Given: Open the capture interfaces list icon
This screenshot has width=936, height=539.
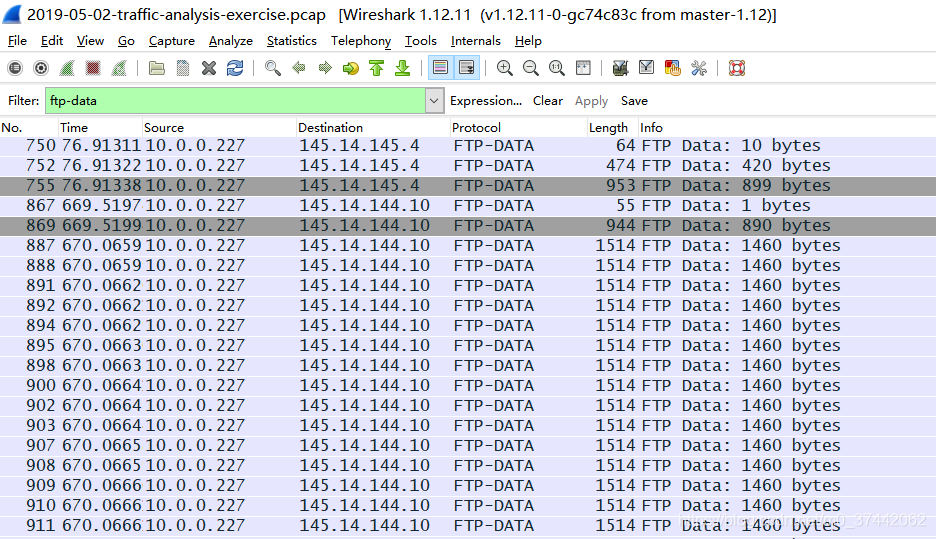Looking at the screenshot, I should 15,68.
